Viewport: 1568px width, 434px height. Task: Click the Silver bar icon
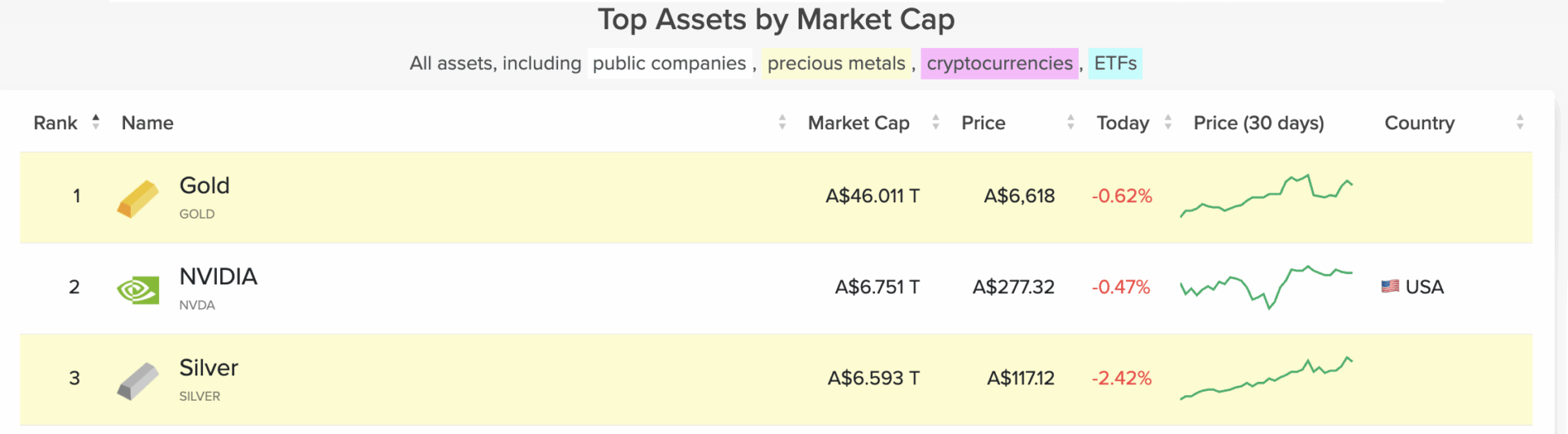tap(137, 381)
